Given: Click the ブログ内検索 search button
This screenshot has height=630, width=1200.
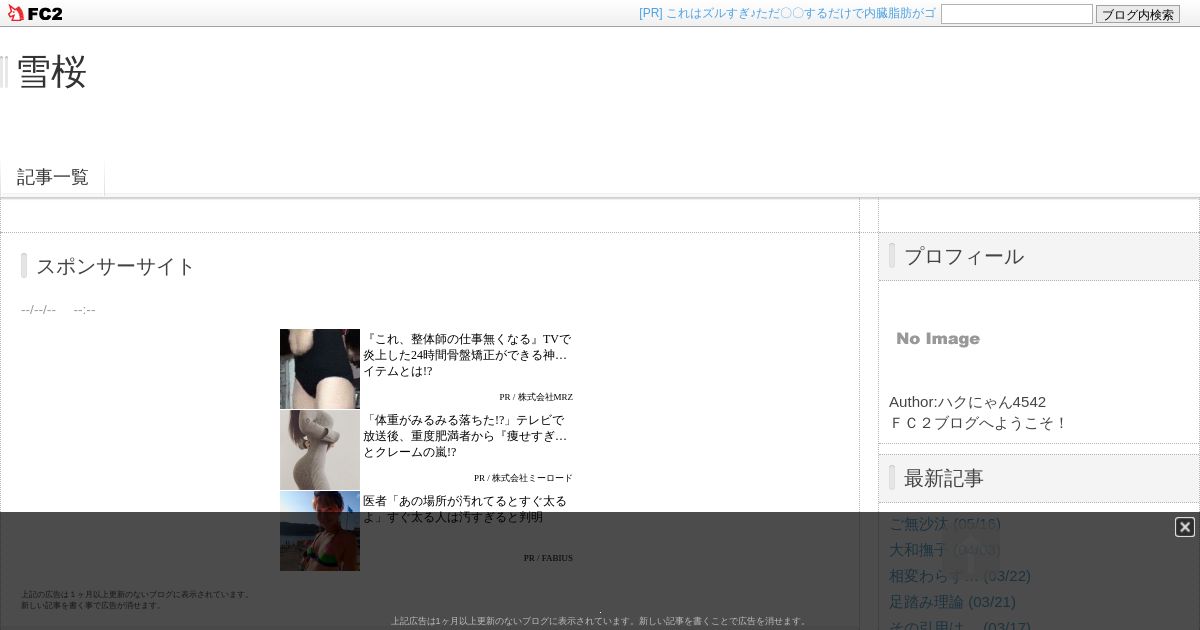Looking at the screenshot, I should click(1138, 14).
